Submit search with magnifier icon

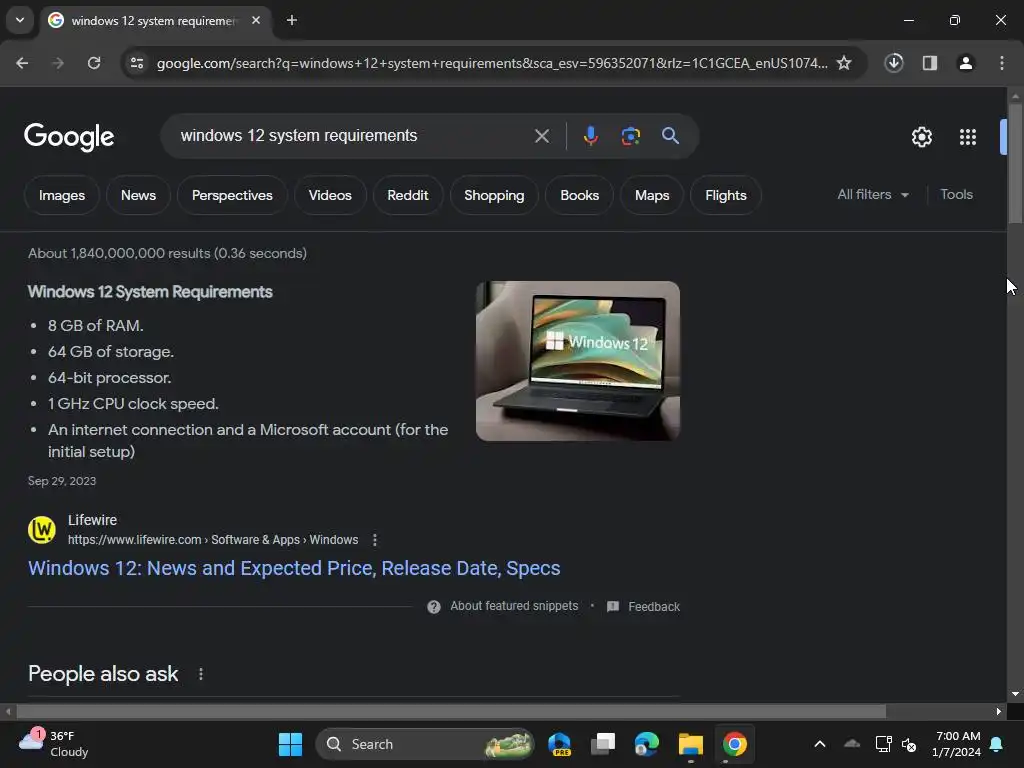[x=670, y=136]
